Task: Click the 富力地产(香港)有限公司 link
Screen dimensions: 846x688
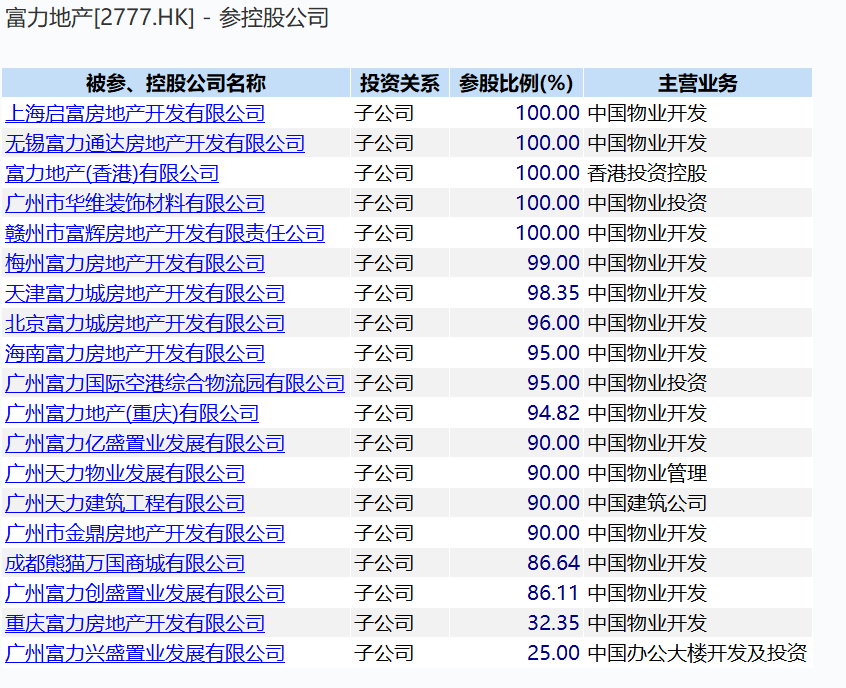Action: pyautogui.click(x=108, y=173)
